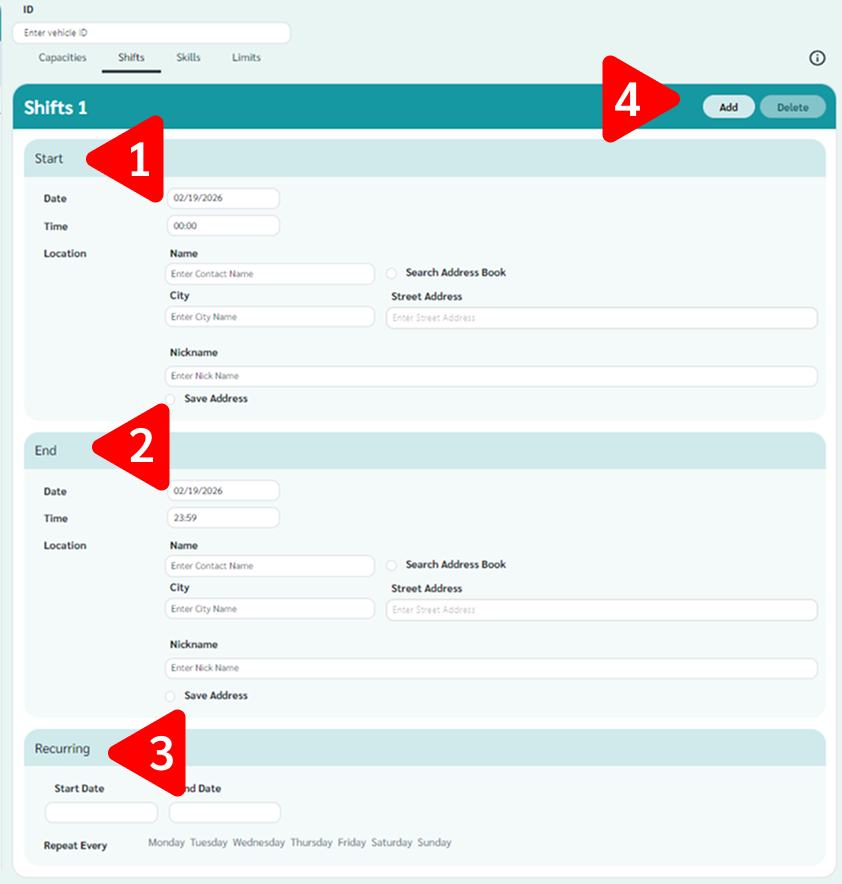This screenshot has width=842, height=884.
Task: Click the Recurring Start Date field
Action: tap(101, 812)
